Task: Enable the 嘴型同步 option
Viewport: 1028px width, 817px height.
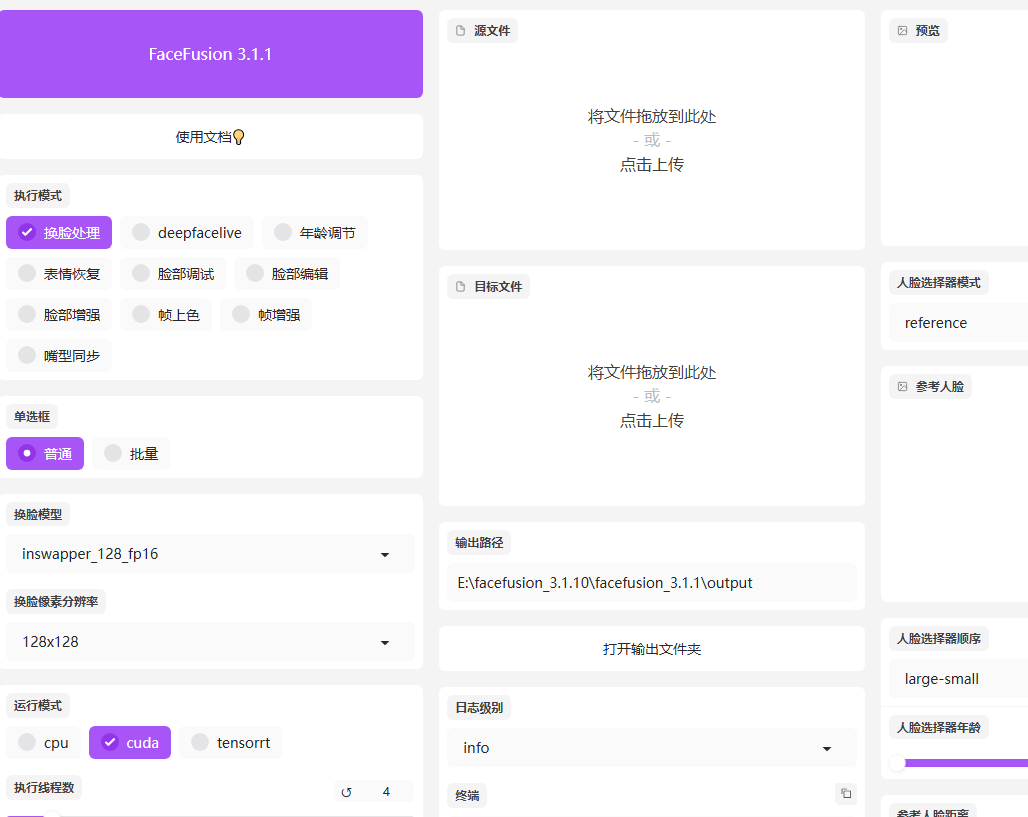Action: coord(59,355)
